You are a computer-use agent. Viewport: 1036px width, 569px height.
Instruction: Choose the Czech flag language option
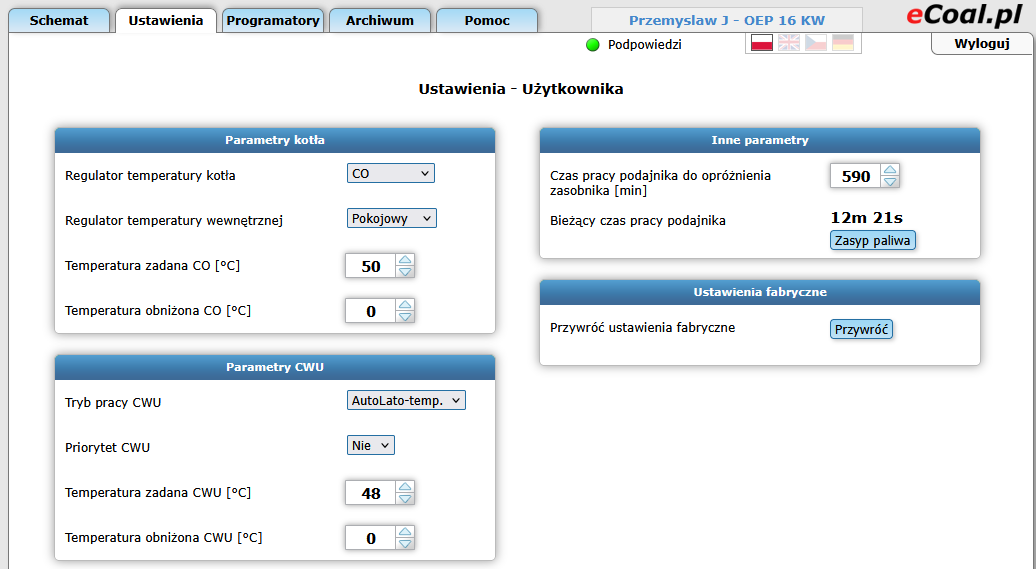(816, 43)
